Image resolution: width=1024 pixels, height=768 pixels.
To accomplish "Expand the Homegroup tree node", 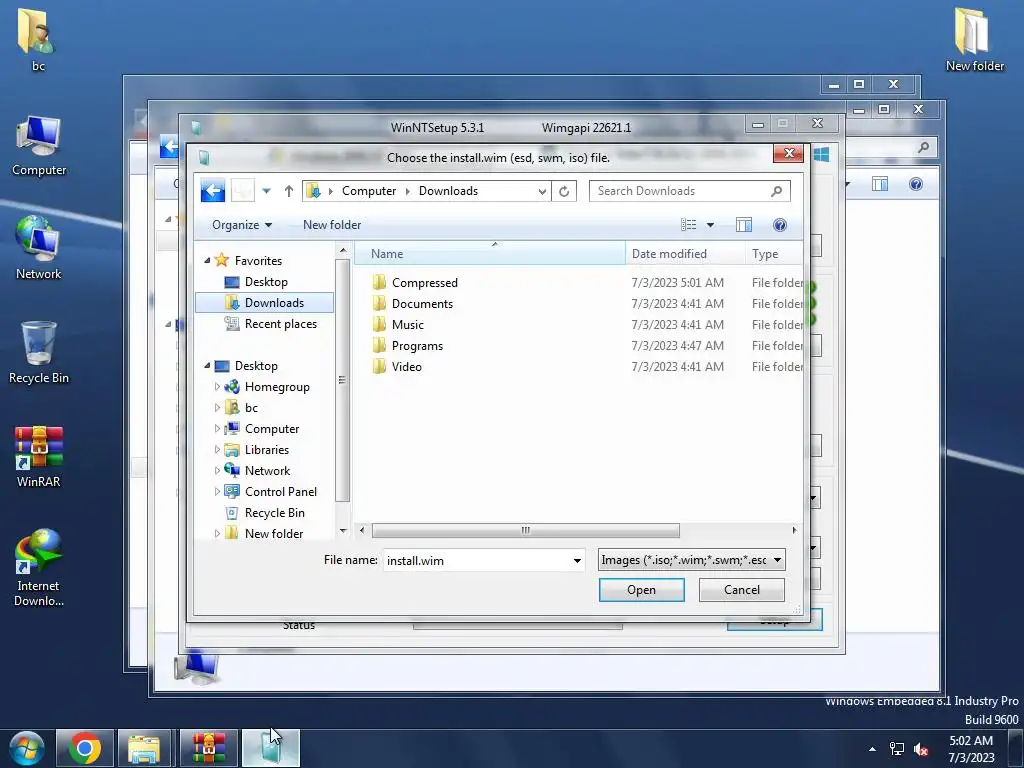I will pos(217,387).
